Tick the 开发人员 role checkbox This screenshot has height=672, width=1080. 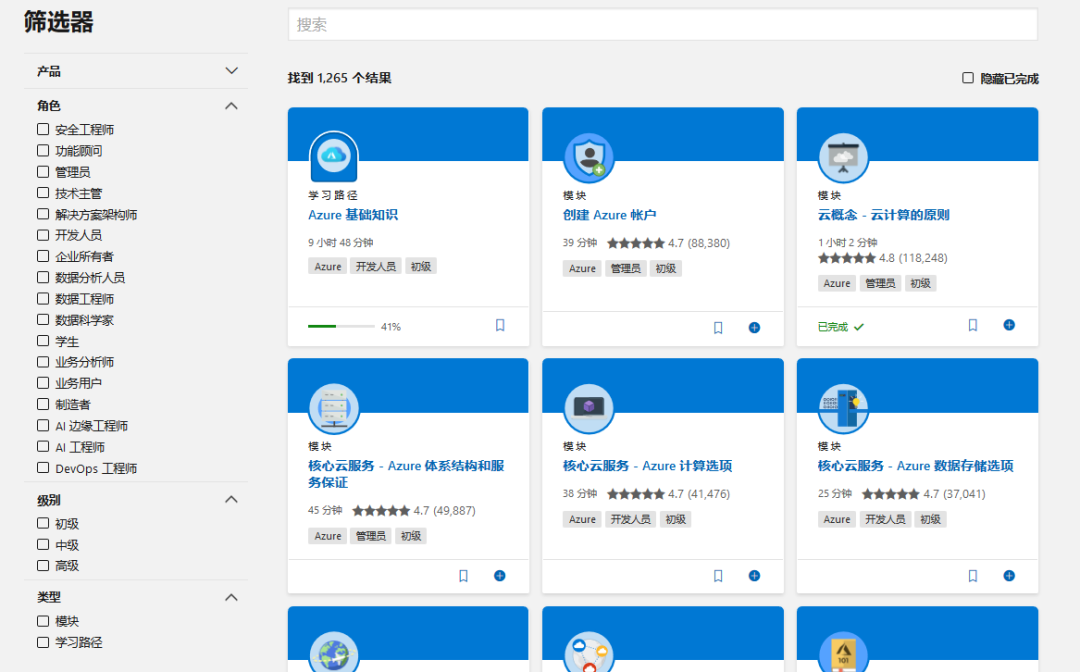[x=43, y=235]
